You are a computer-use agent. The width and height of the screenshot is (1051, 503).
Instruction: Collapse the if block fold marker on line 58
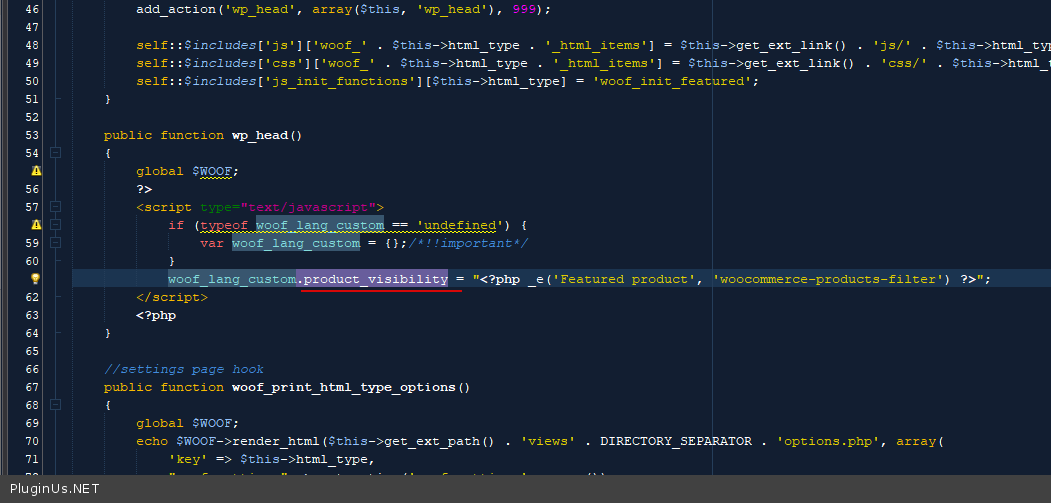(56, 225)
